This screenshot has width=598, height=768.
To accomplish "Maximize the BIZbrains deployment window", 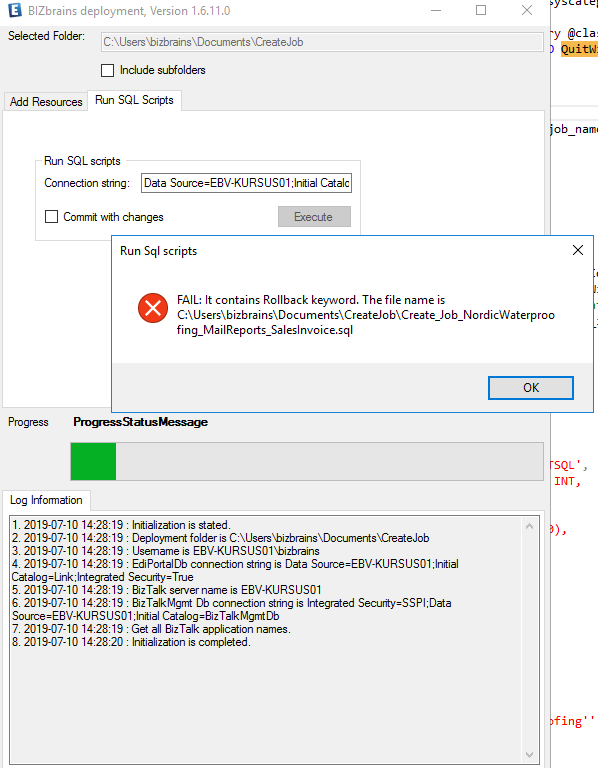I will (x=481, y=10).
